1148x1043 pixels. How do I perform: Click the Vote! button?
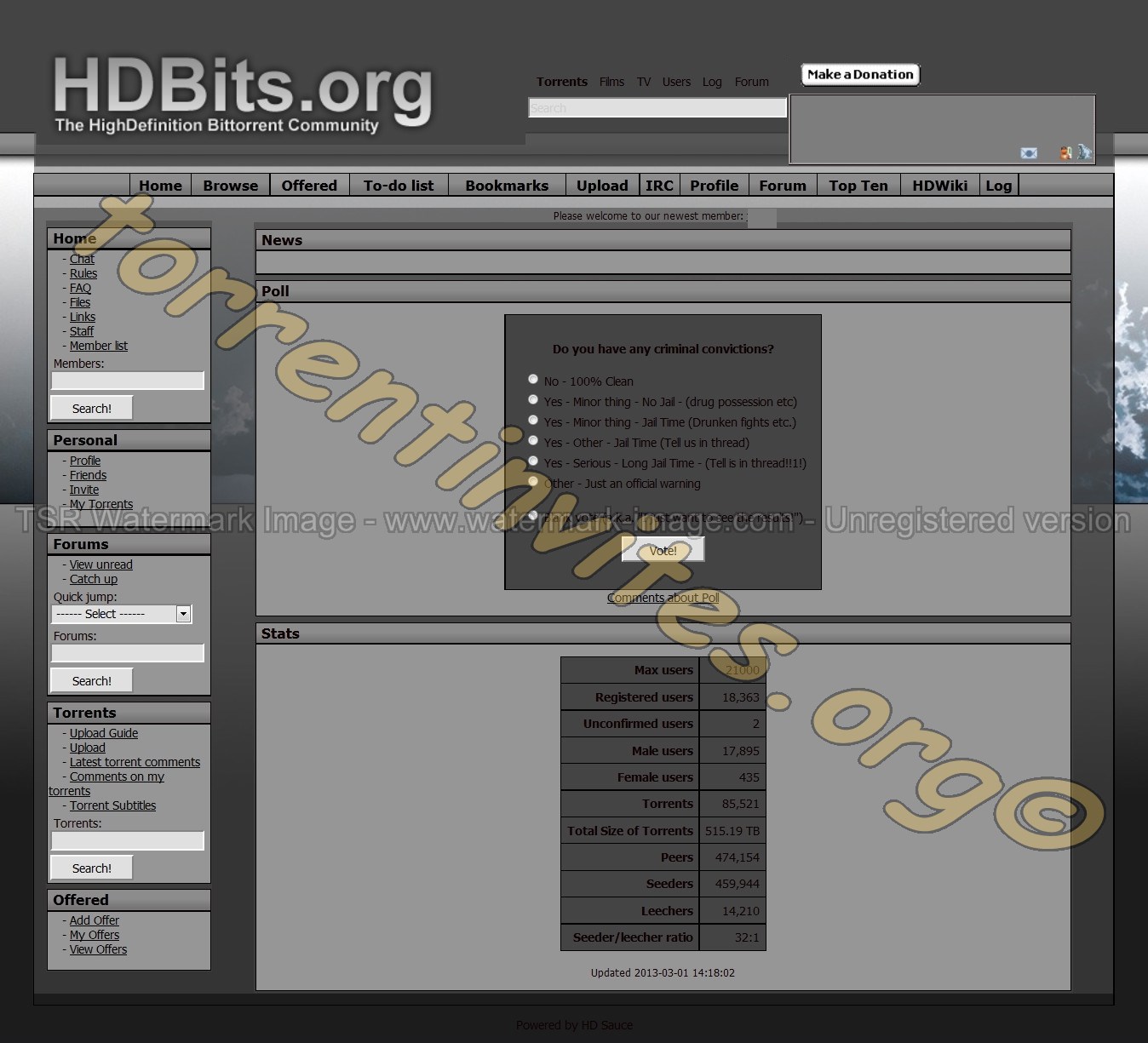pos(663,550)
